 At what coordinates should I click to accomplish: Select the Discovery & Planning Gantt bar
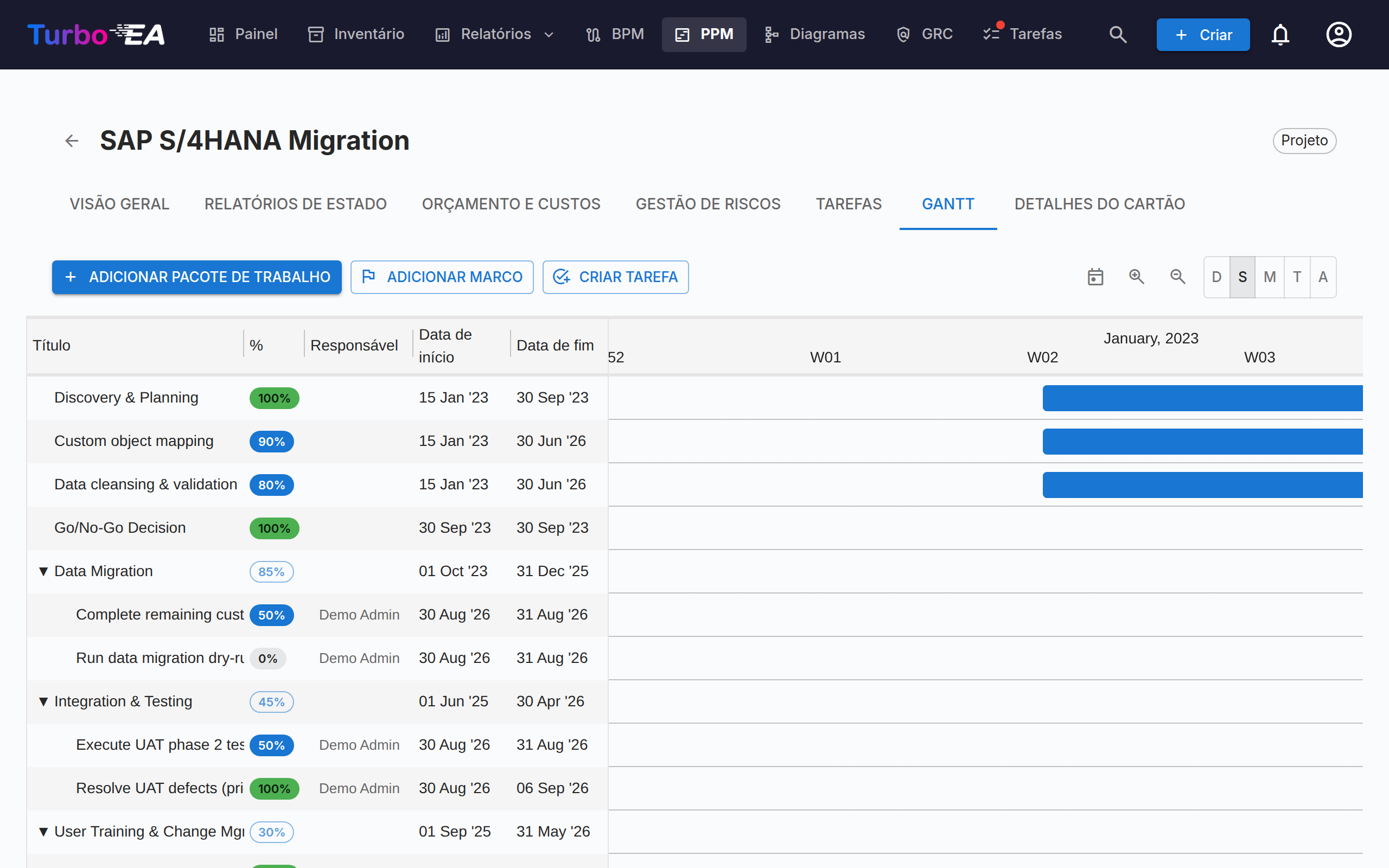(1202, 398)
